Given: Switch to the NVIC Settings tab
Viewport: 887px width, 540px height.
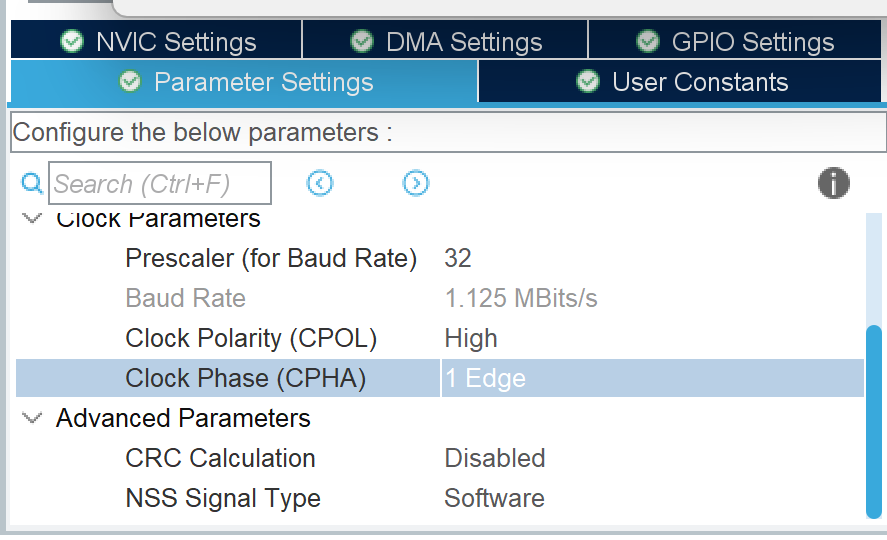Looking at the screenshot, I should click(157, 40).
